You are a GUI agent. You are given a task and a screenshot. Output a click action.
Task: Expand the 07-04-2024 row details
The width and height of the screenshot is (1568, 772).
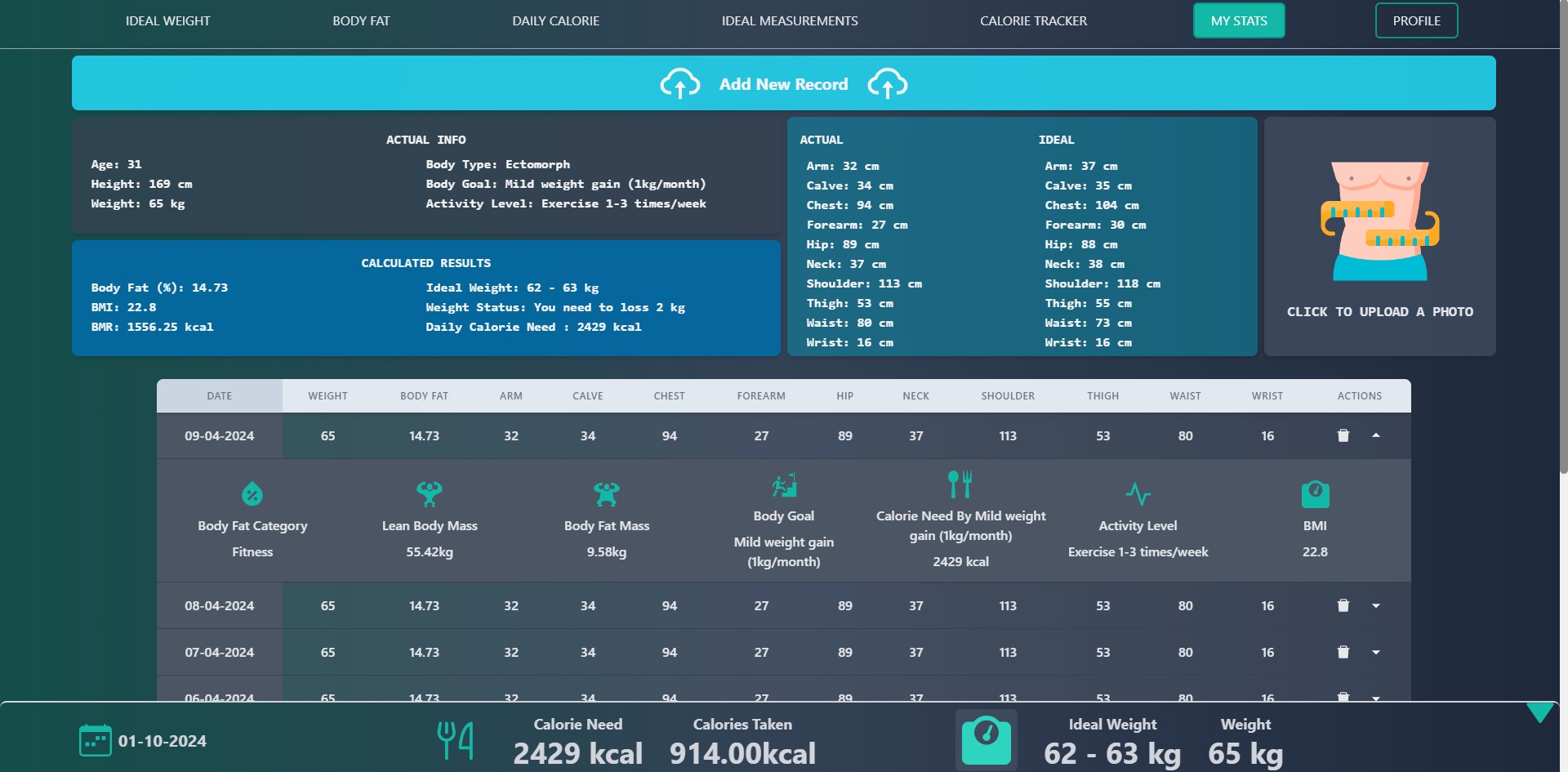(x=1376, y=652)
